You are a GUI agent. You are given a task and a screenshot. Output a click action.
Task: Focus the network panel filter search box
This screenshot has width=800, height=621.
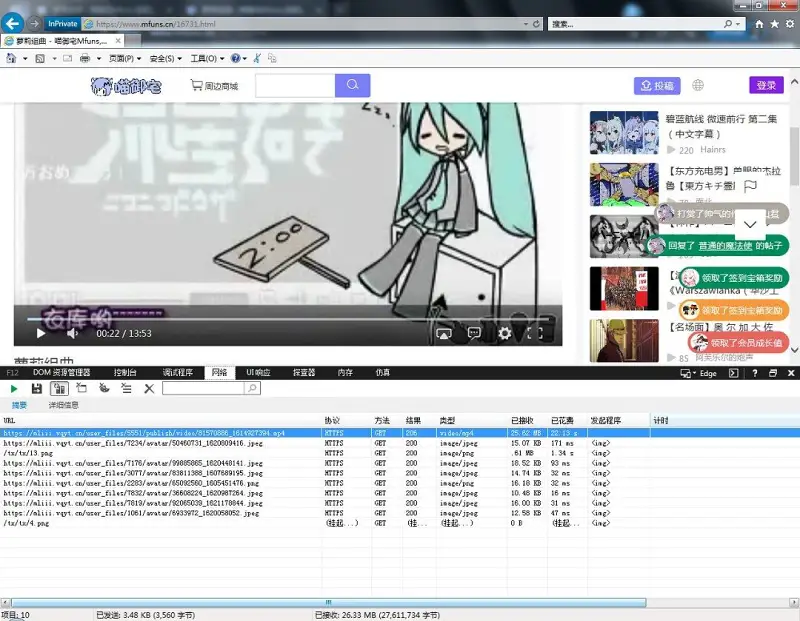(203, 388)
